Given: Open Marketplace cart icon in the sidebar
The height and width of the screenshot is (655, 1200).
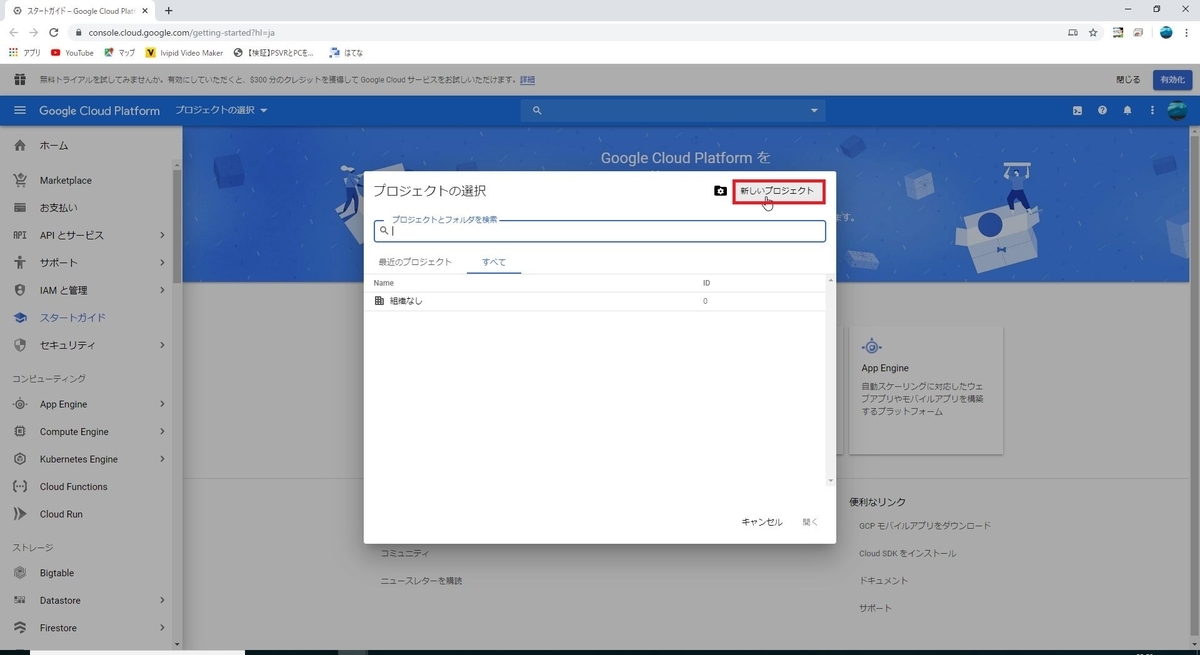Looking at the screenshot, I should coord(19,180).
